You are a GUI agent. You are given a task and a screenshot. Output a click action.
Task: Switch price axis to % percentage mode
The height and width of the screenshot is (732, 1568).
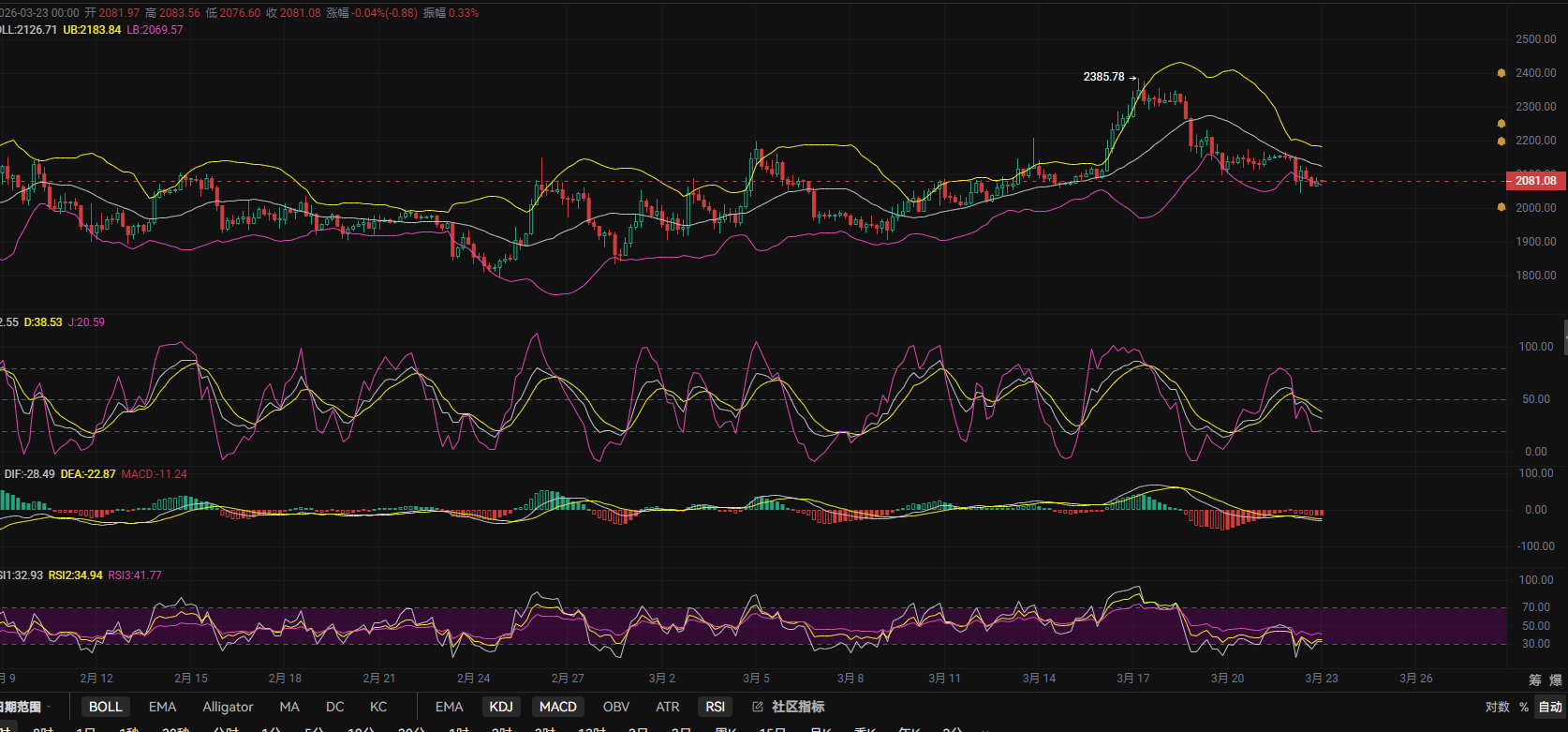1524,707
